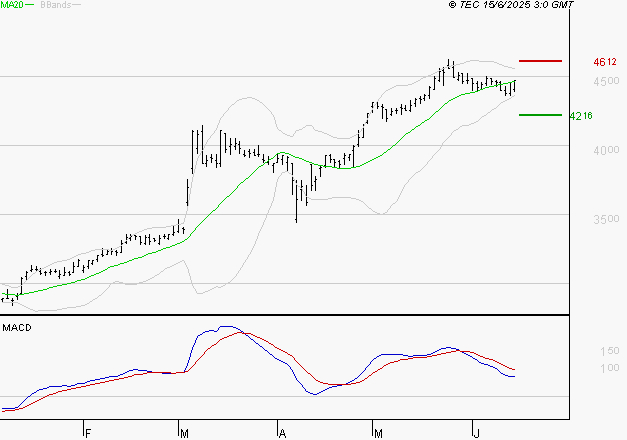Click the MA20 legend label
Image resolution: width=627 pixels, height=440 pixels.
click(12, 5)
